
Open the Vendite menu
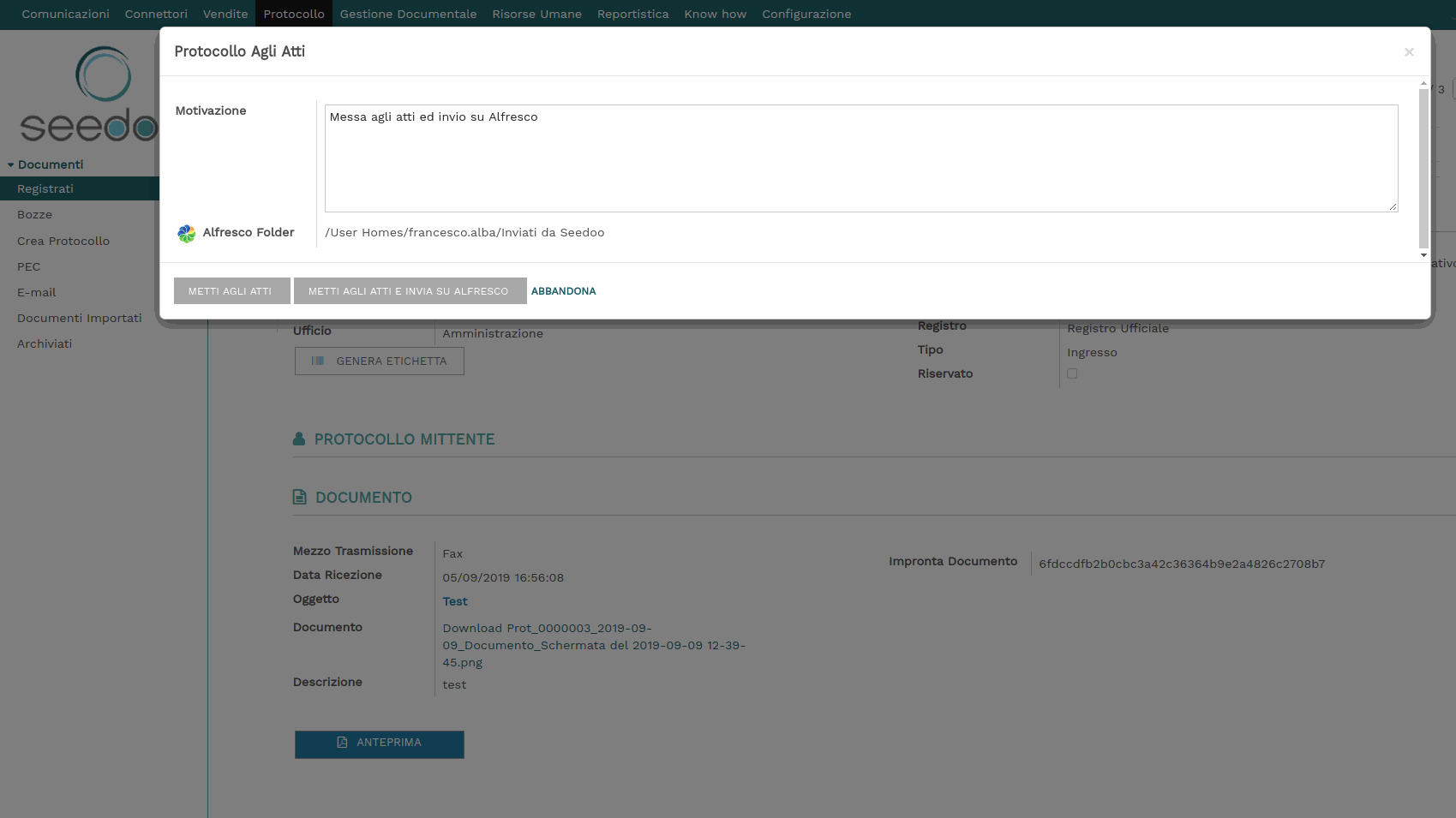click(225, 14)
